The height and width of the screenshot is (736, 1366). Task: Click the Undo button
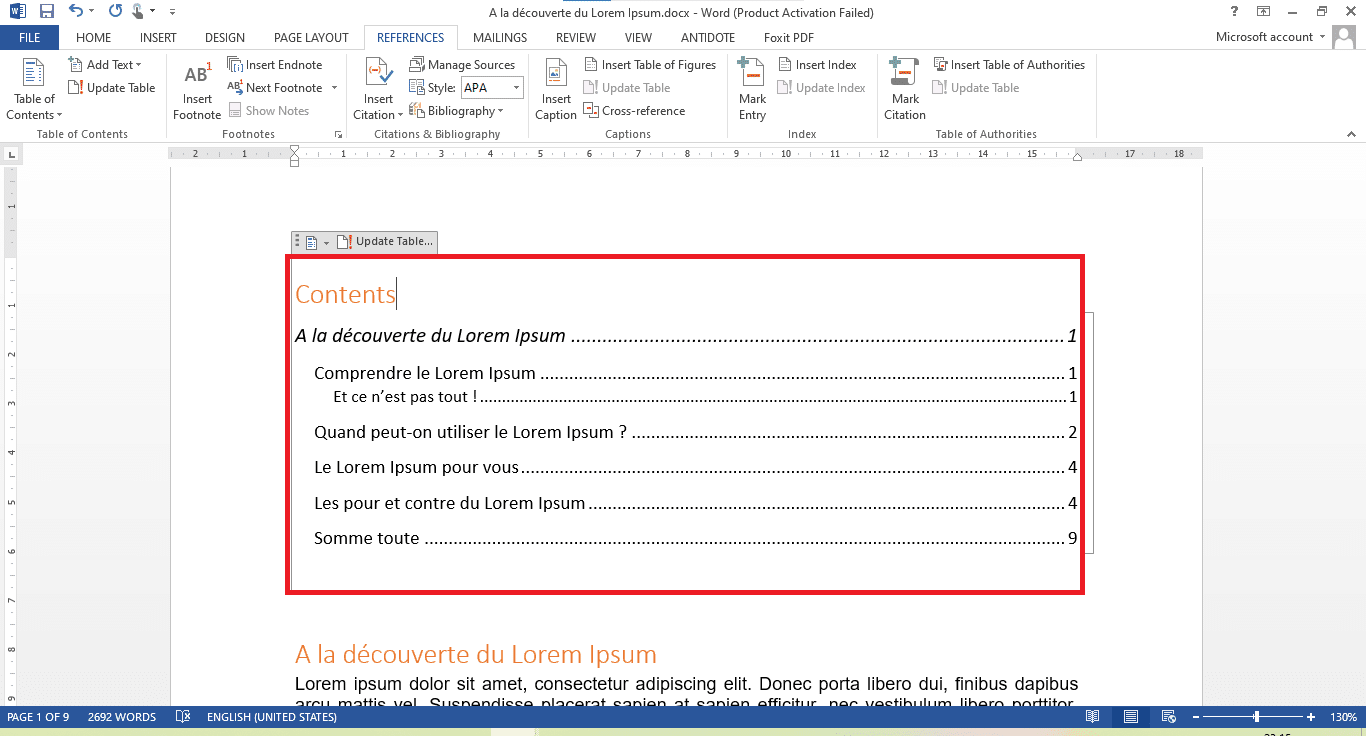click(x=76, y=12)
